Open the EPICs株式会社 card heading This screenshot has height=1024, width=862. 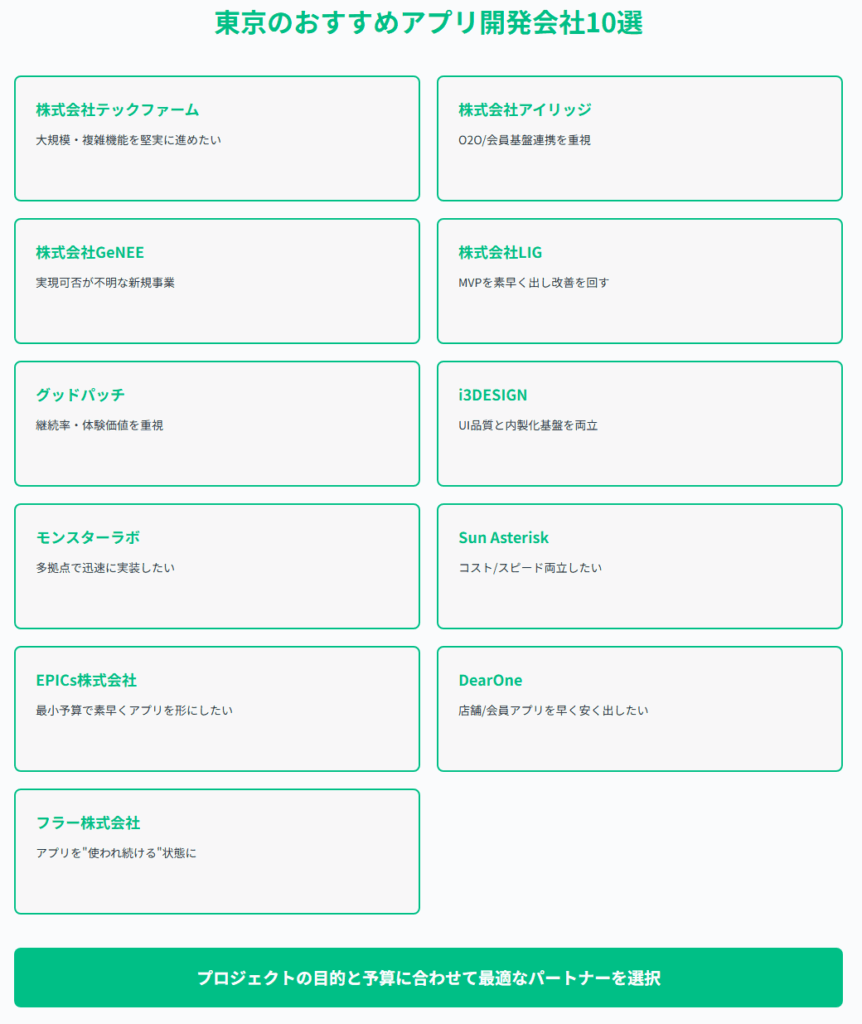pos(86,681)
